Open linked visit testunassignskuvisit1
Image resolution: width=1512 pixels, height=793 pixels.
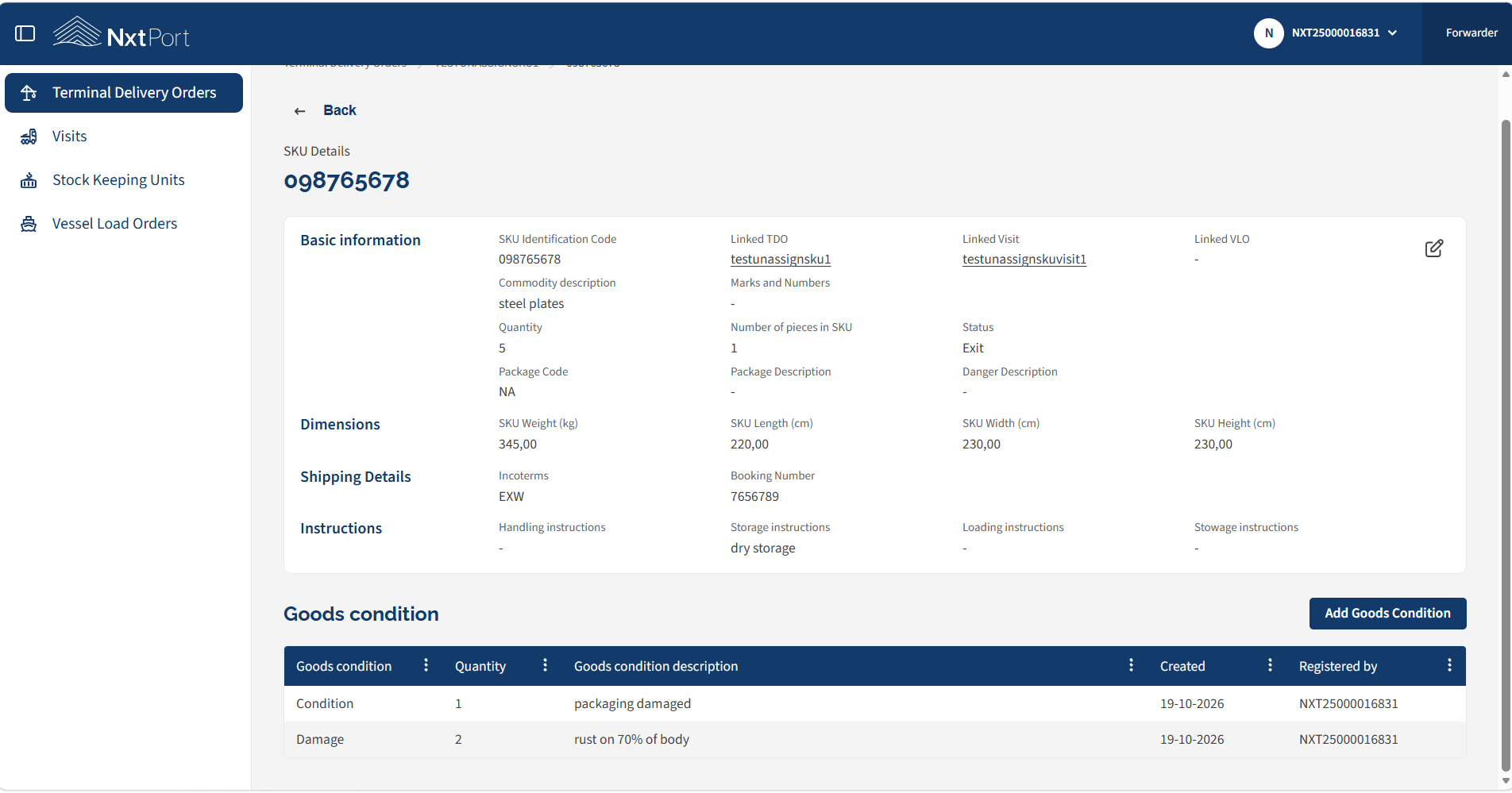pos(1024,260)
